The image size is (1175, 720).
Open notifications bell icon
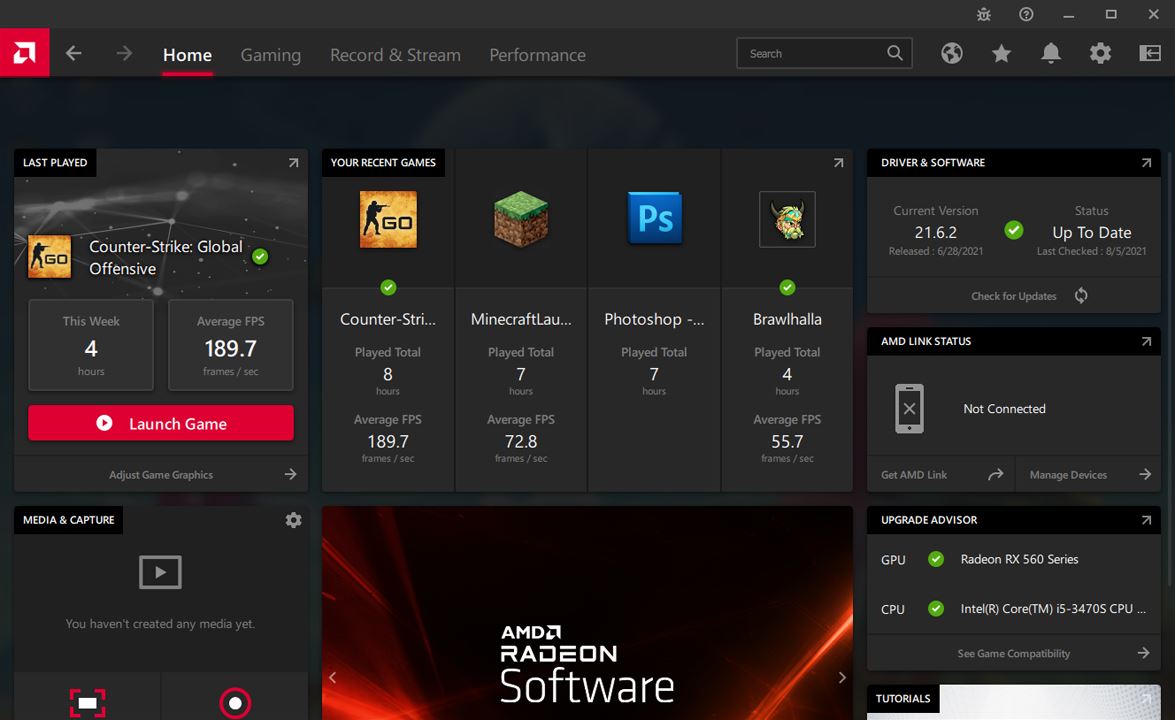click(1050, 54)
